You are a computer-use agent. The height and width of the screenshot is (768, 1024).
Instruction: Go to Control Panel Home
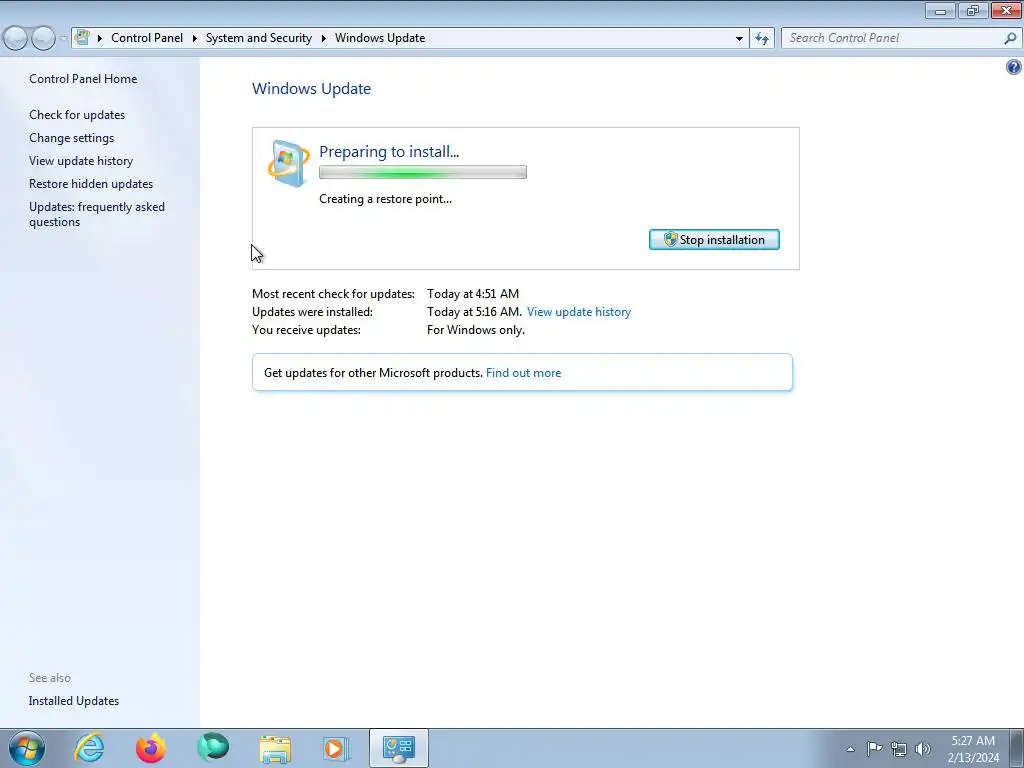83,79
